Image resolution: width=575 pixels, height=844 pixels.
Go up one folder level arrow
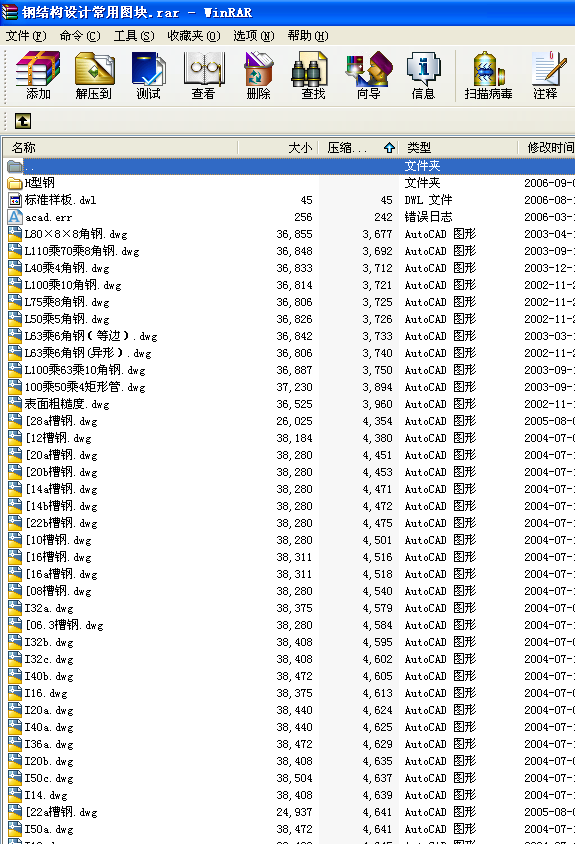pos(23,121)
